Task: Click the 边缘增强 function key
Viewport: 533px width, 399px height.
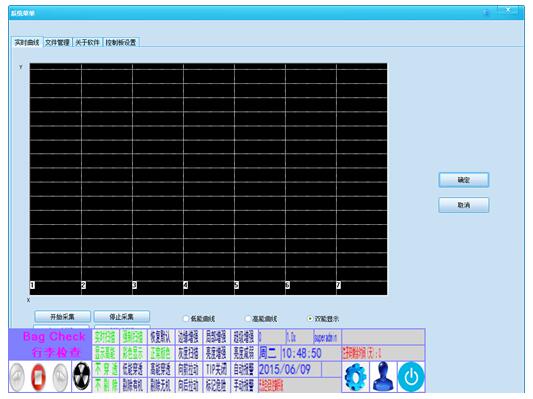Action: [188, 337]
